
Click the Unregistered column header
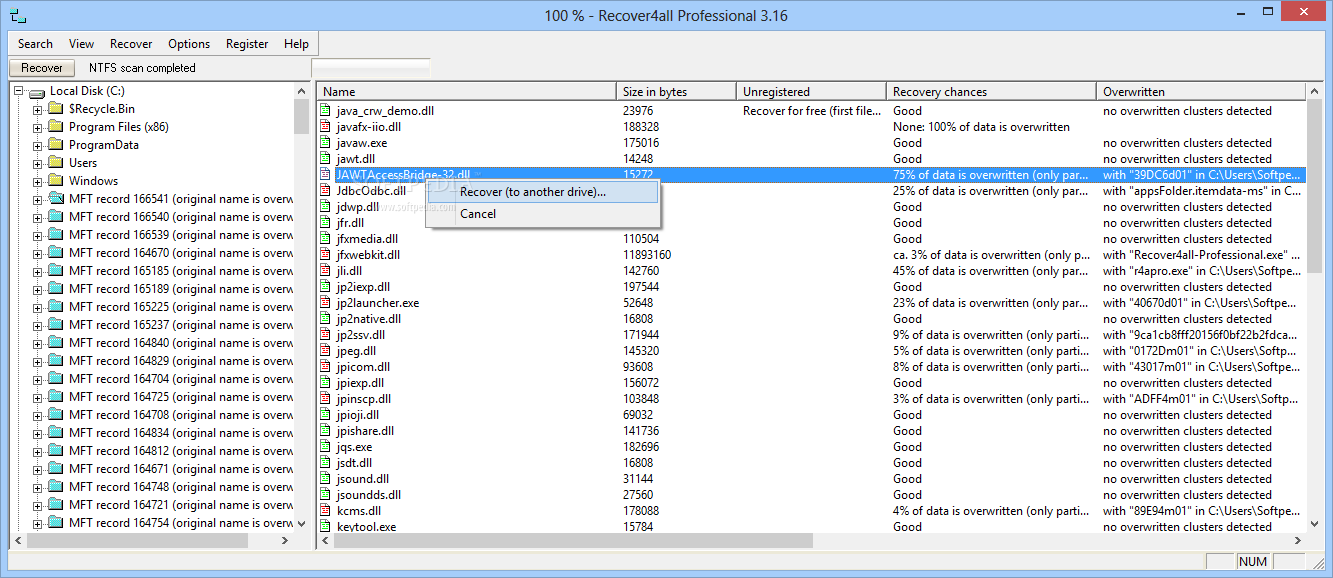[811, 92]
